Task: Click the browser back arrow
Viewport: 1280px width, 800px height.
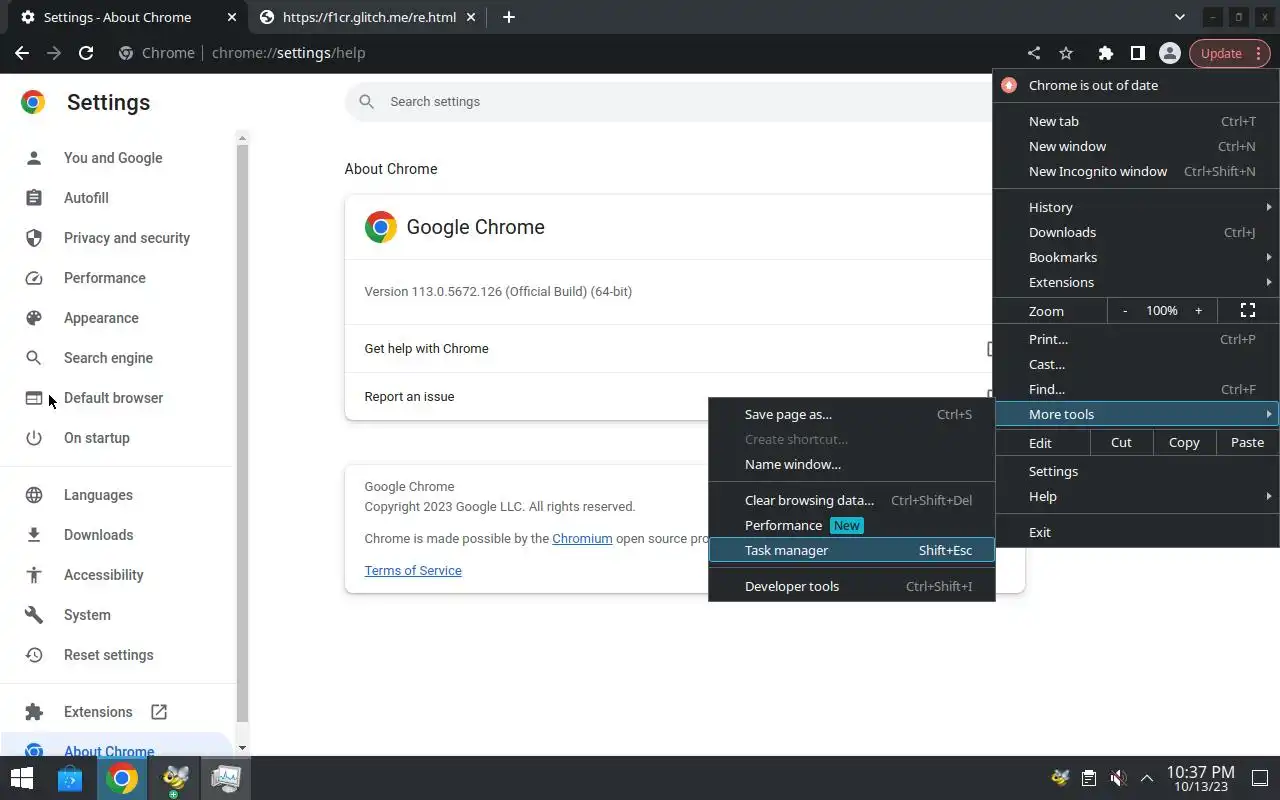Action: click(x=22, y=53)
